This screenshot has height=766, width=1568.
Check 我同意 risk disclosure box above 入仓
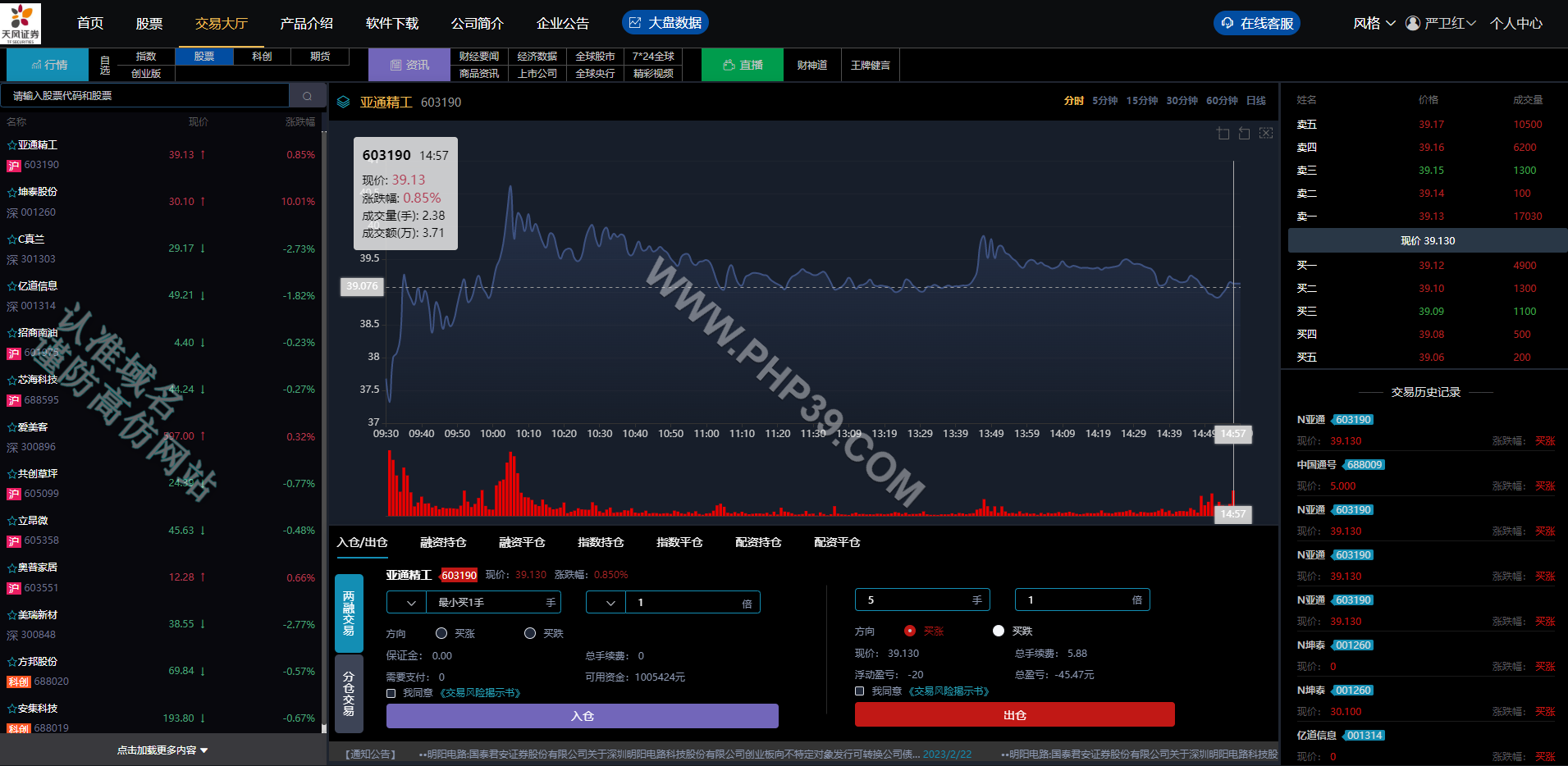tap(391, 693)
